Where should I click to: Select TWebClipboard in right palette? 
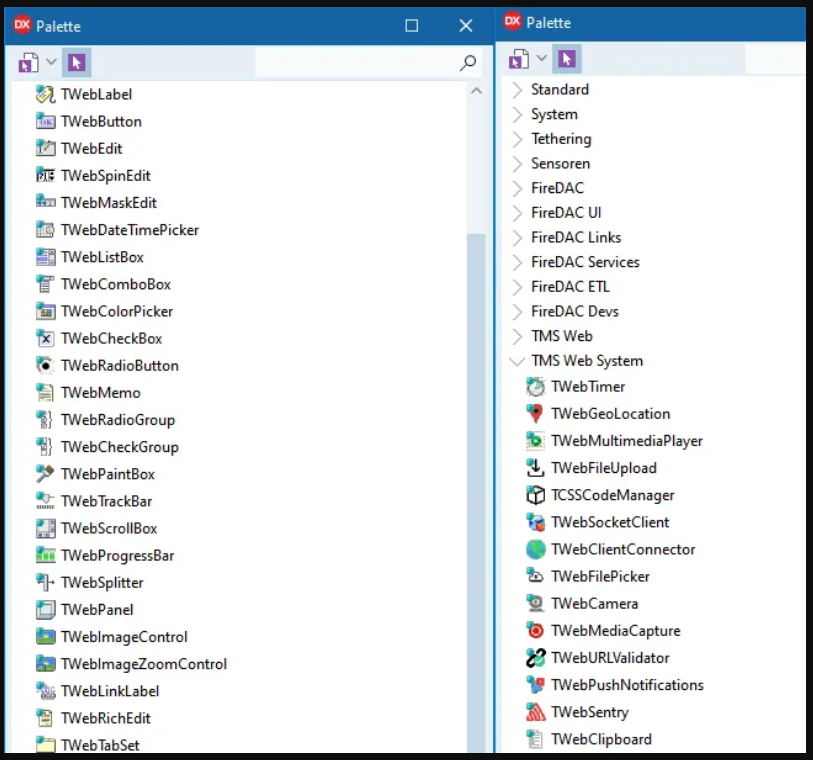[x=601, y=739]
